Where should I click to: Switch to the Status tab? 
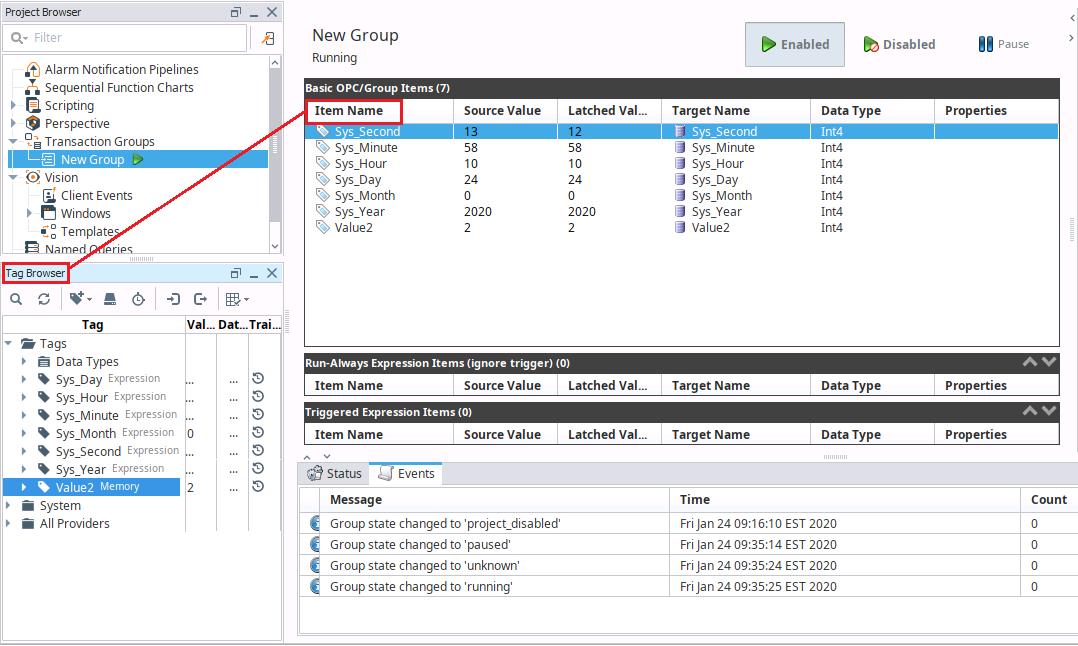point(334,474)
